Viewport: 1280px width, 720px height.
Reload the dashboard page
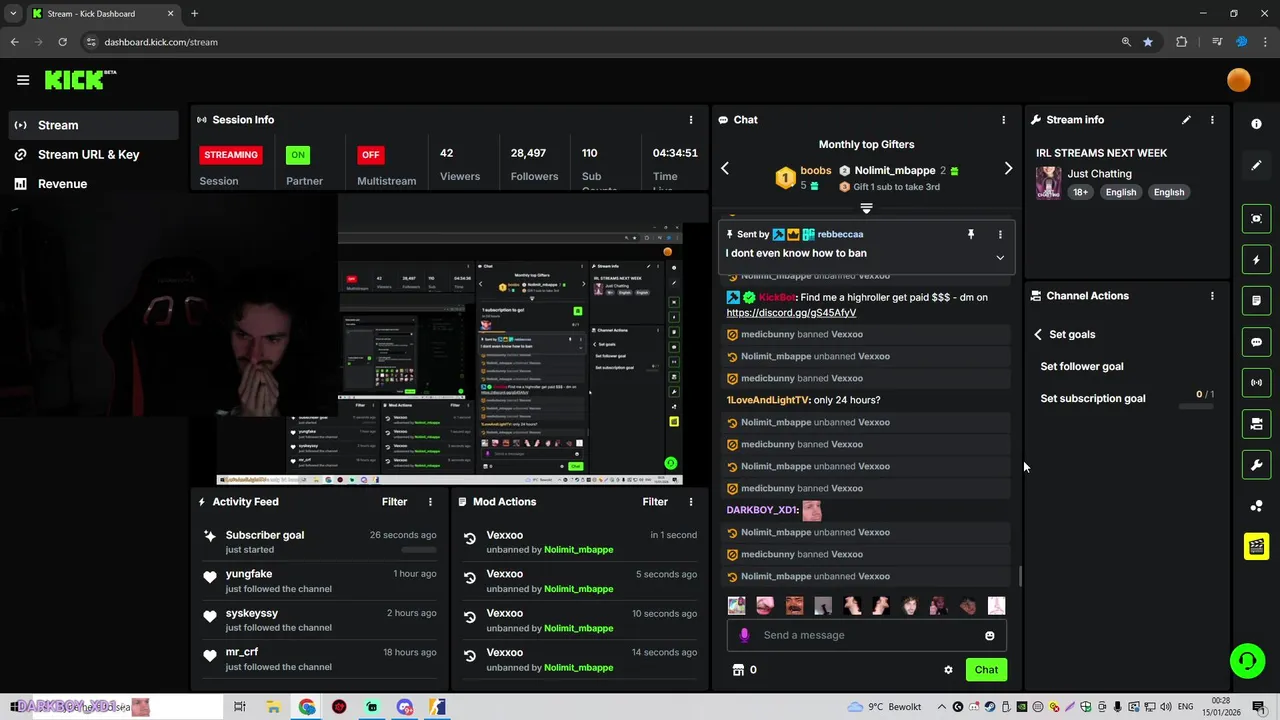62,42
